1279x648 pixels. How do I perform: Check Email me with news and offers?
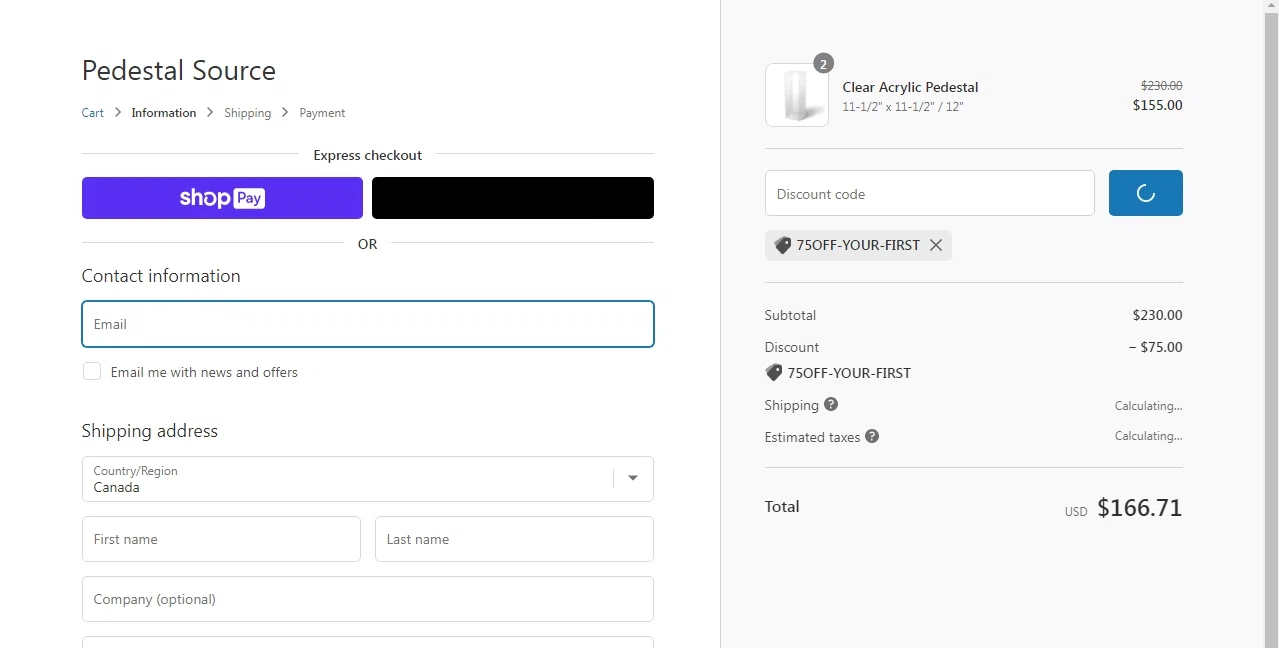92,371
